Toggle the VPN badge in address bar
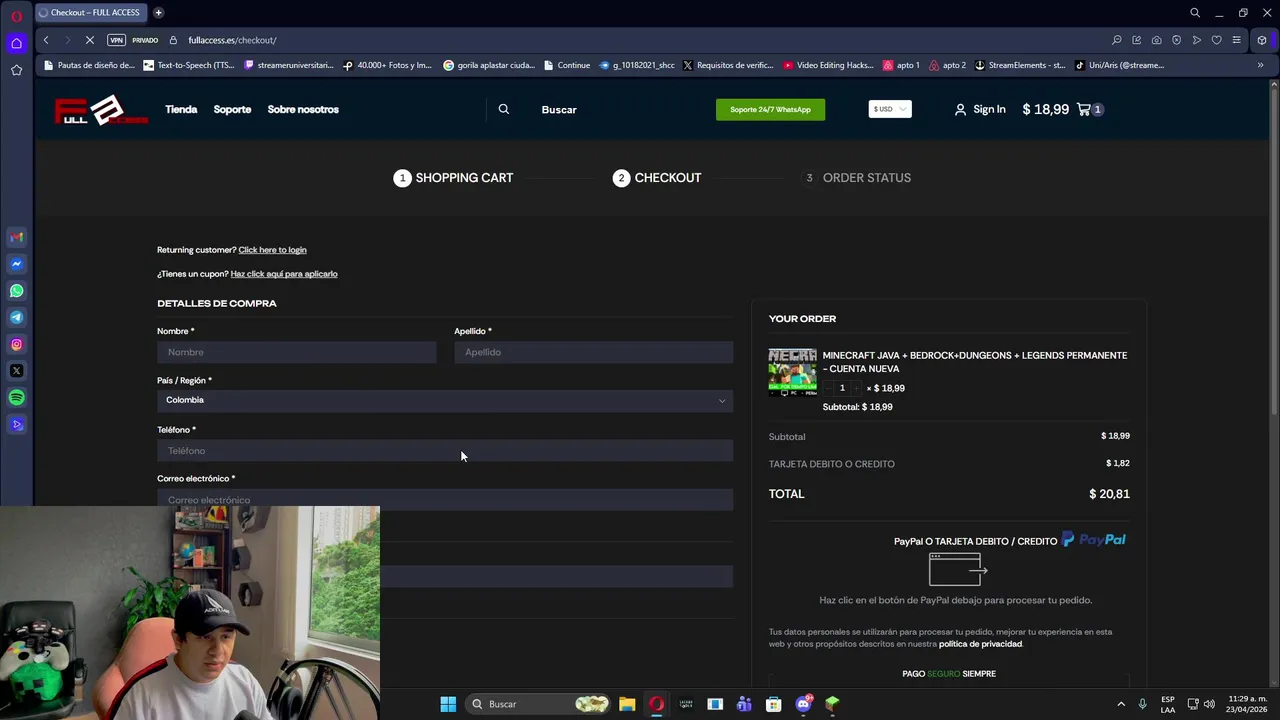Screen dimensions: 1280x720 coord(116,40)
